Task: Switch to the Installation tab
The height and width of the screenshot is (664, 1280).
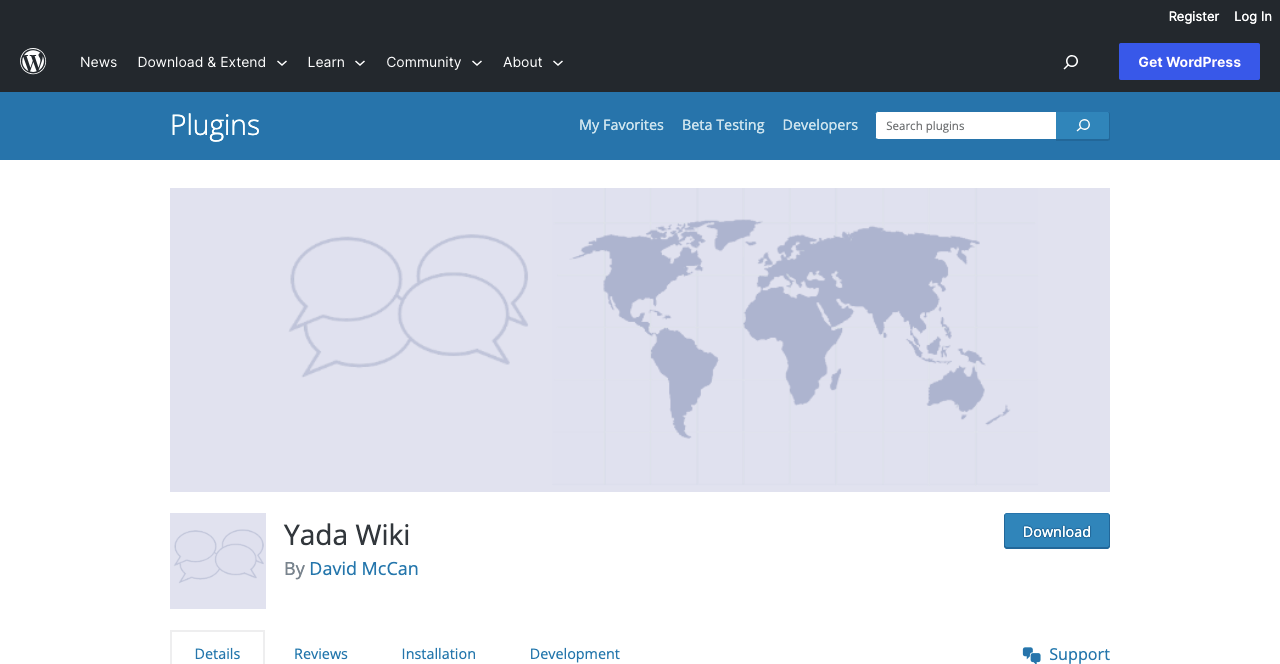Action: [x=439, y=653]
